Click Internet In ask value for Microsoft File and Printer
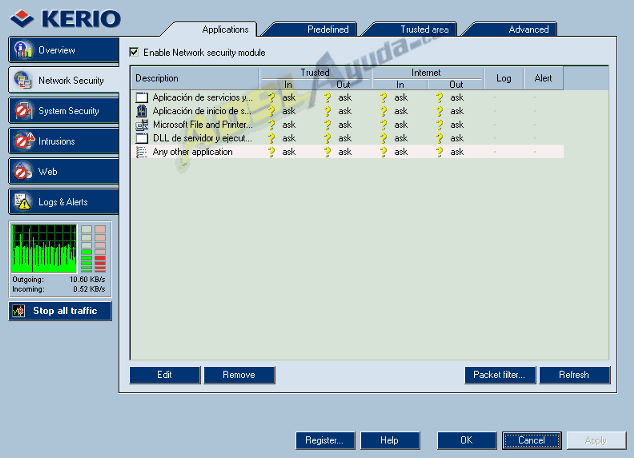 [401, 125]
